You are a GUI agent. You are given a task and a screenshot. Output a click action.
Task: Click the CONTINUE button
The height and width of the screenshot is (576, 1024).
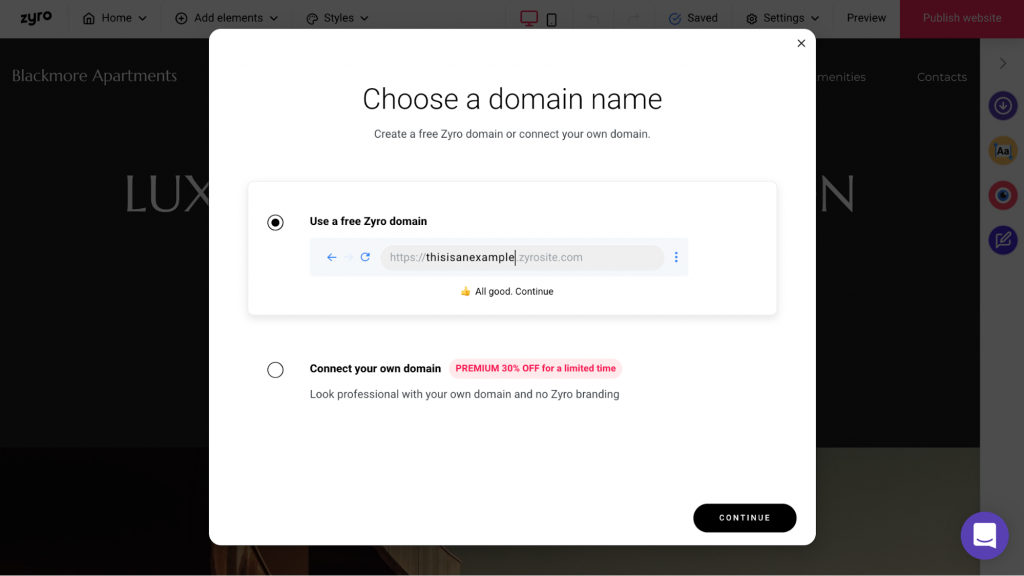(x=744, y=518)
